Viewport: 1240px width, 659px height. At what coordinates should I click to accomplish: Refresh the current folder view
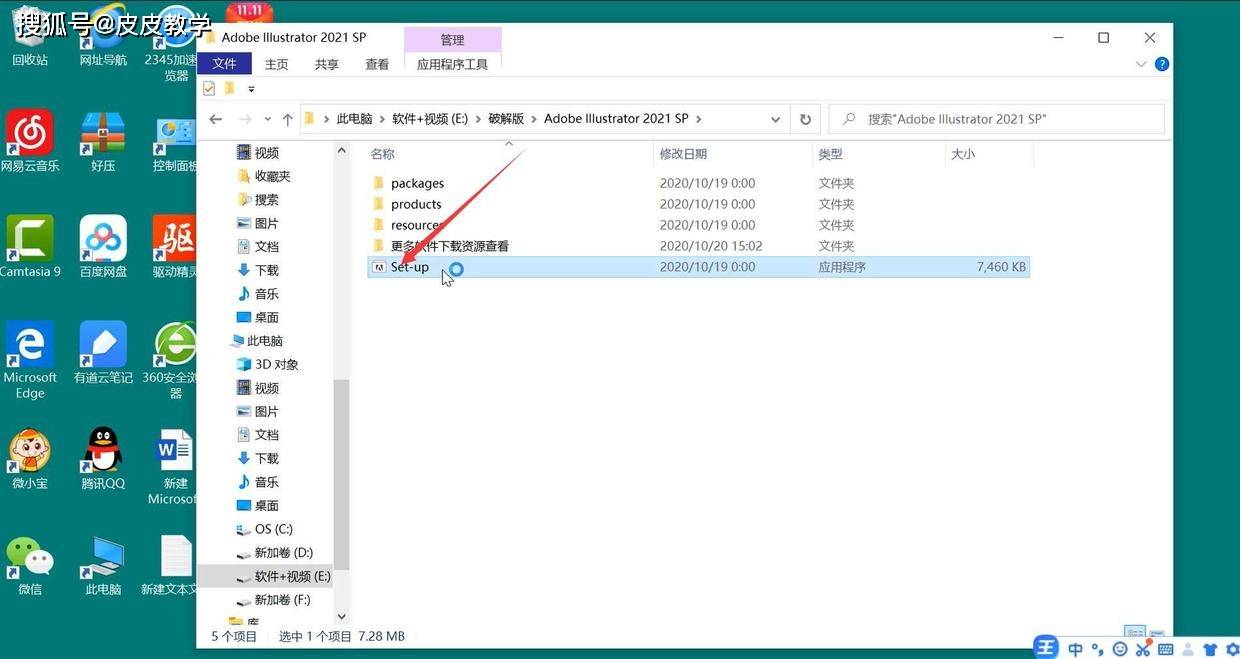tap(805, 119)
